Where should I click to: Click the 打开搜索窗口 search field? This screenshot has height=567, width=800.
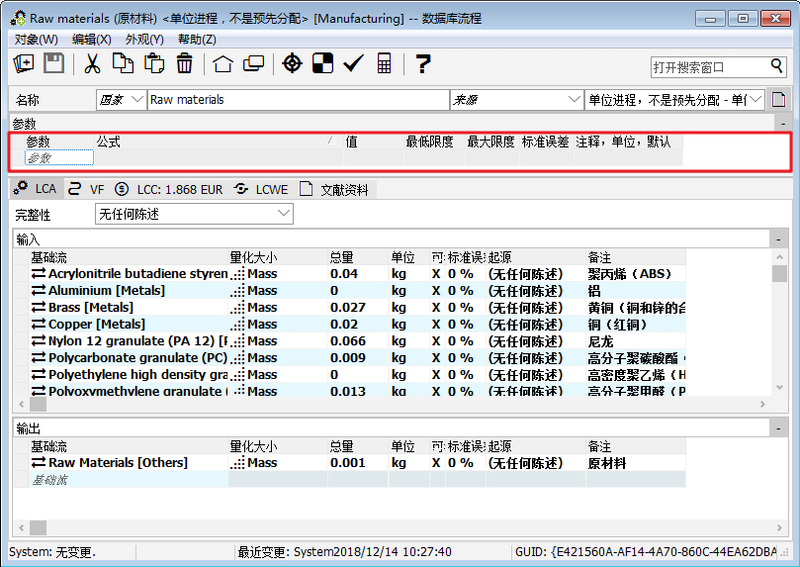(x=709, y=67)
